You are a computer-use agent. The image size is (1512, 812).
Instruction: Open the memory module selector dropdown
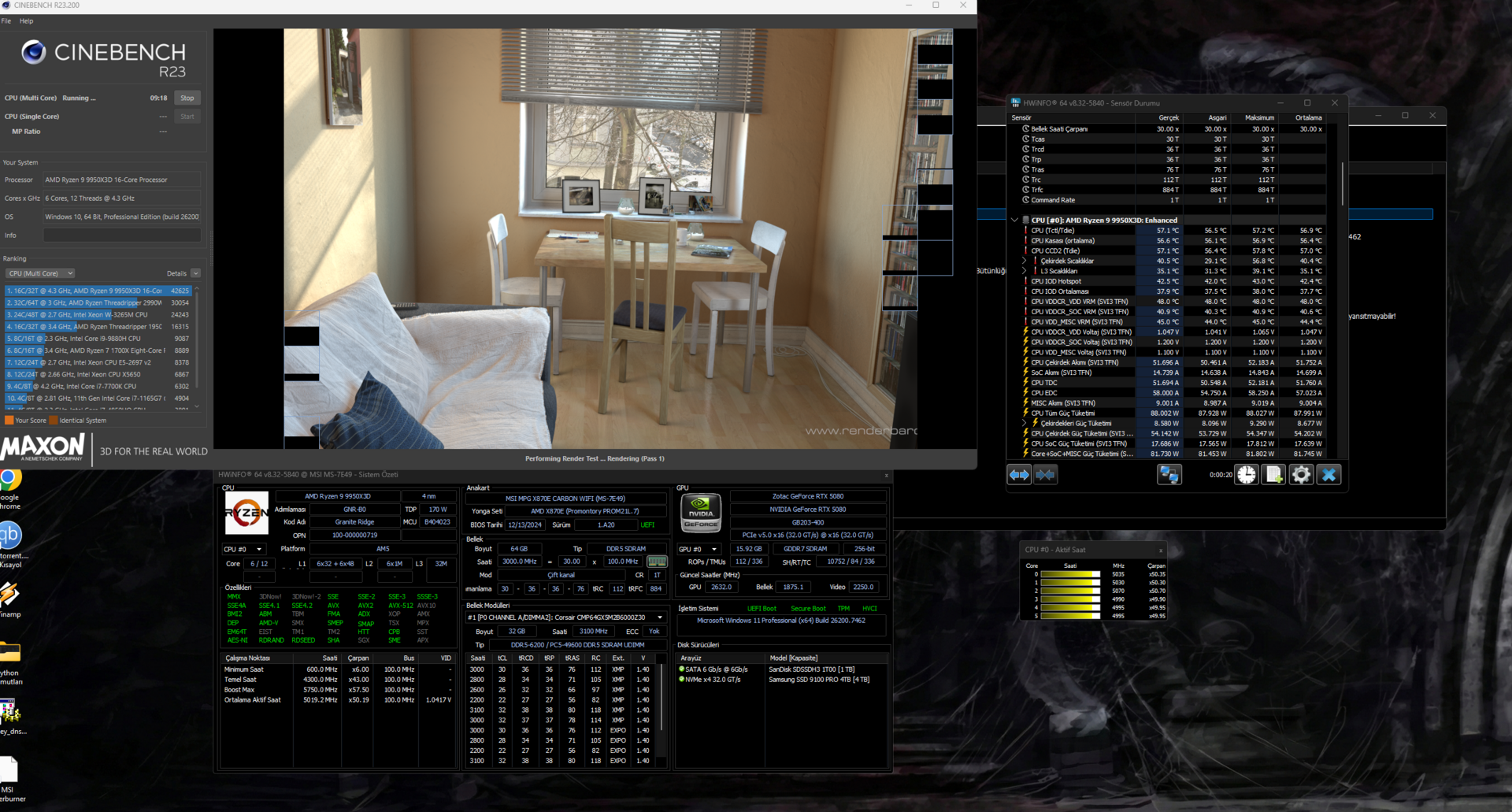(566, 617)
